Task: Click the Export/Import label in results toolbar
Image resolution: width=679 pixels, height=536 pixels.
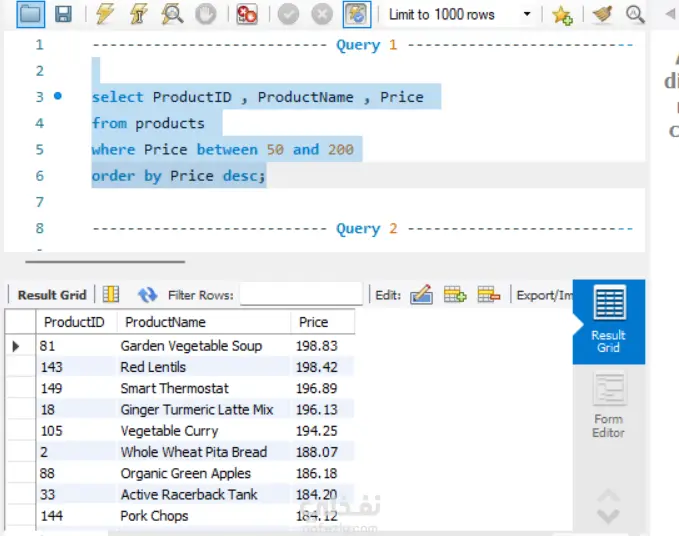Action: (544, 295)
